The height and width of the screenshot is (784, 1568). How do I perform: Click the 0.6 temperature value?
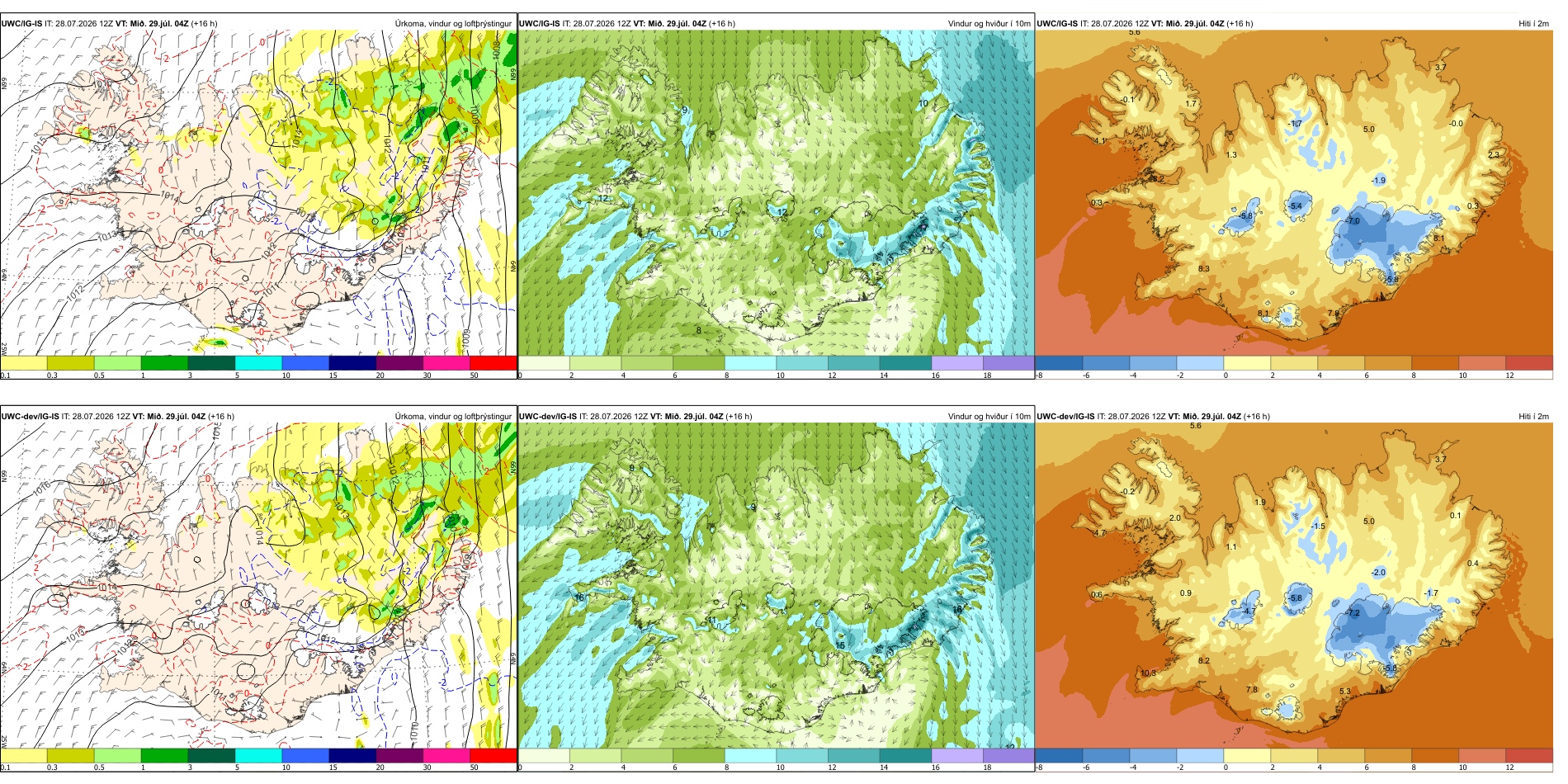pos(1097,595)
